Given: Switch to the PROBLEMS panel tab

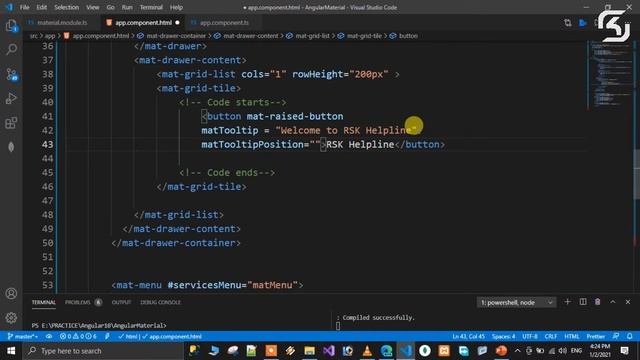Looking at the screenshot, I should click(78, 302).
